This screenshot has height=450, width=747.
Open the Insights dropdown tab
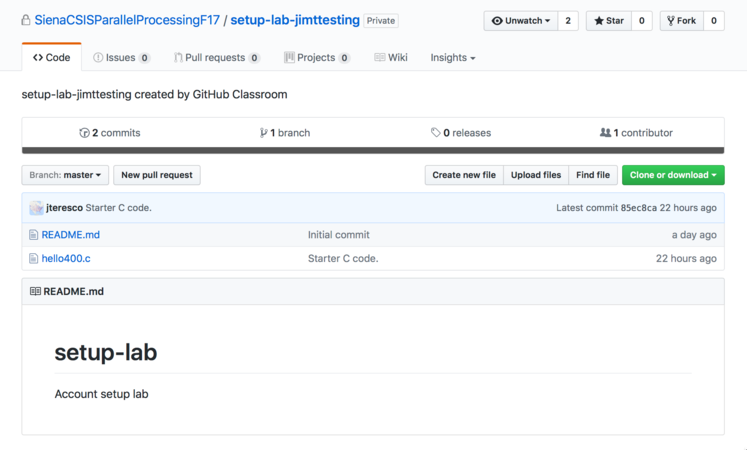tap(453, 58)
